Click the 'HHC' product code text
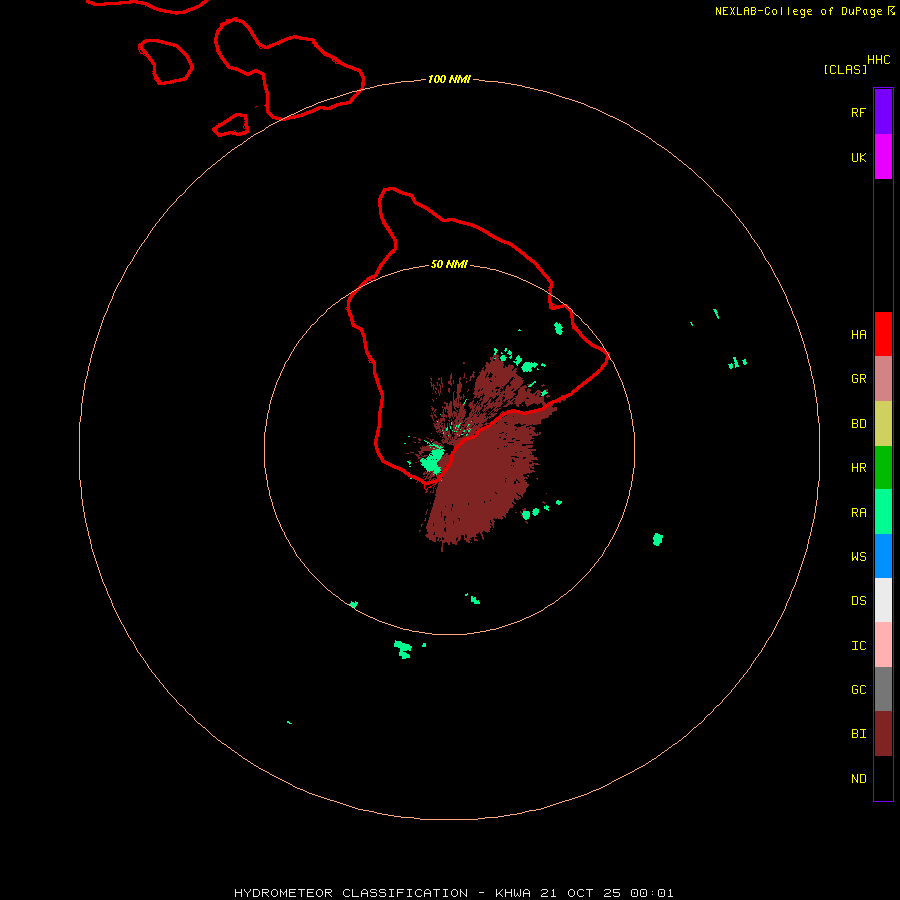 (879, 60)
